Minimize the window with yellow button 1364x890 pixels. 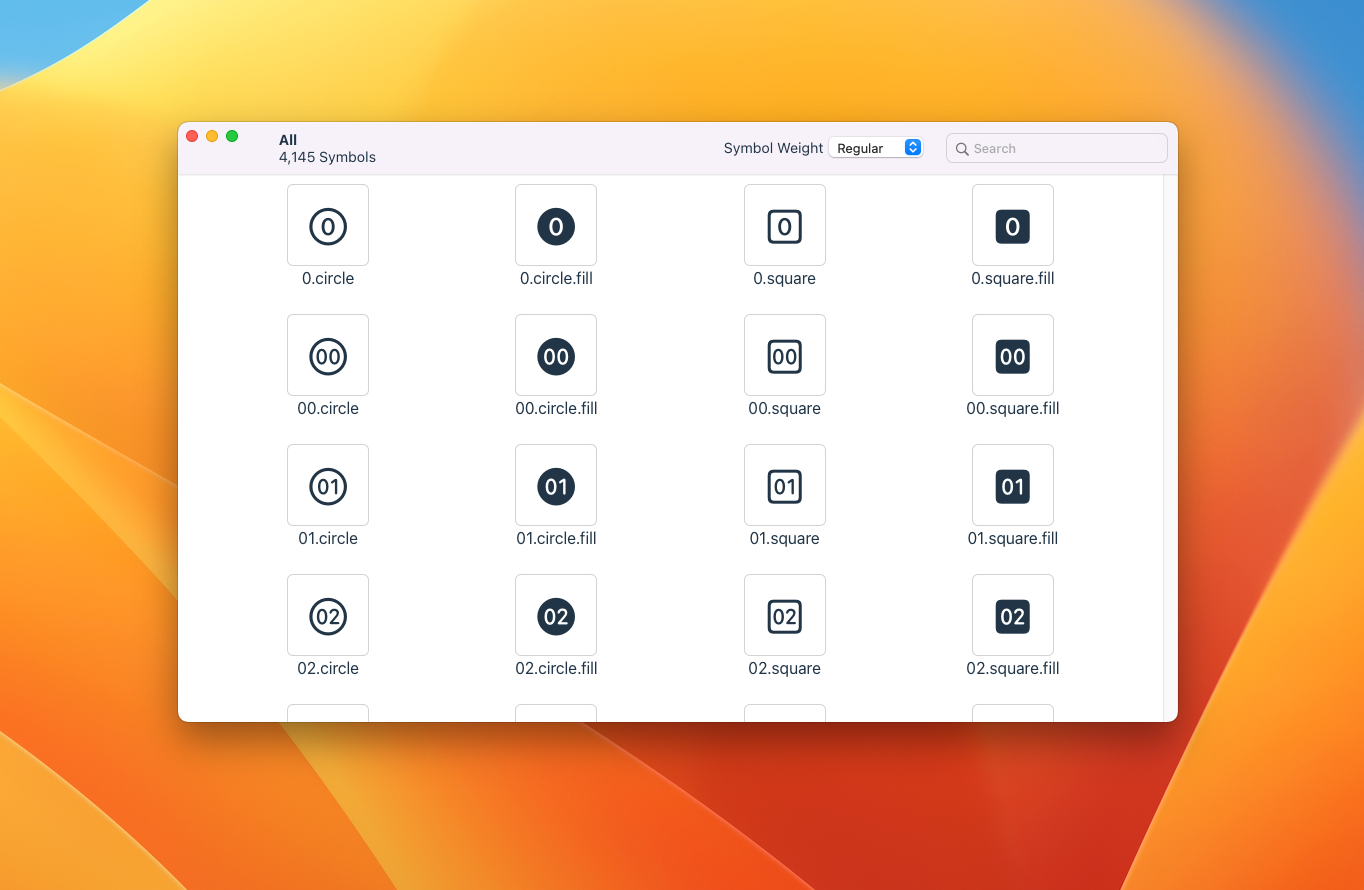(x=212, y=136)
